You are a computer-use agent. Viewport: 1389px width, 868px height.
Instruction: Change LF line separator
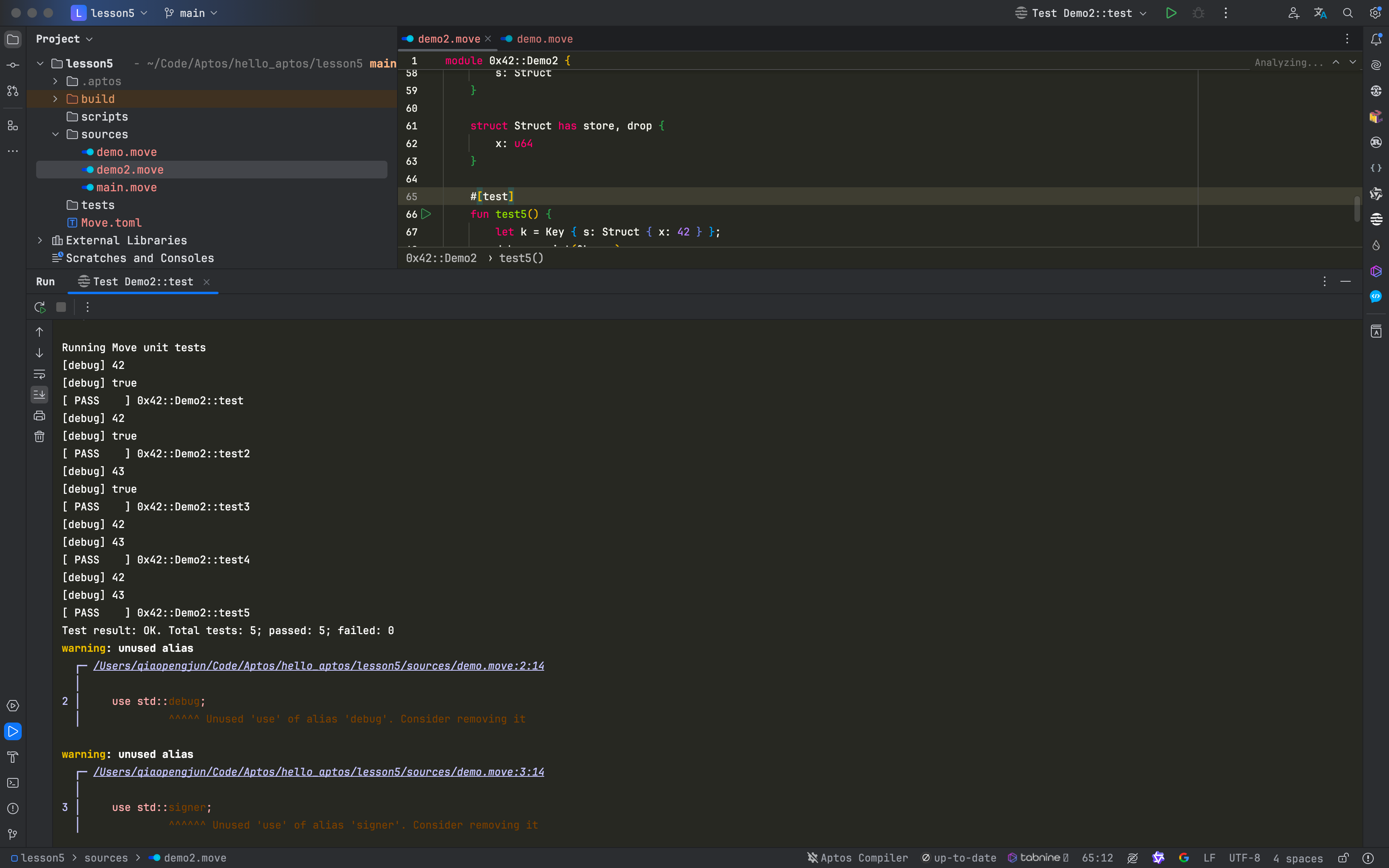coord(1209,858)
